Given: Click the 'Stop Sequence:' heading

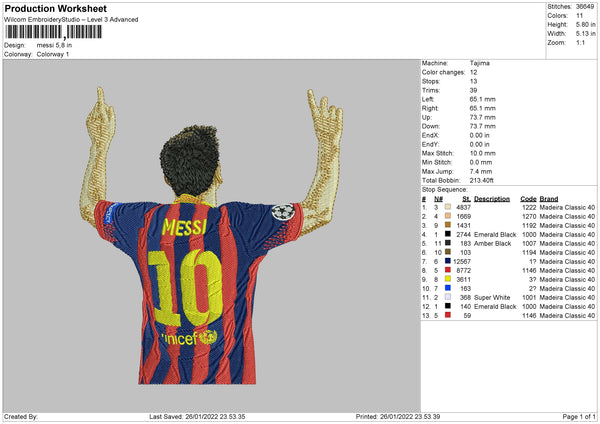Looking at the screenshot, I should pos(445,189).
